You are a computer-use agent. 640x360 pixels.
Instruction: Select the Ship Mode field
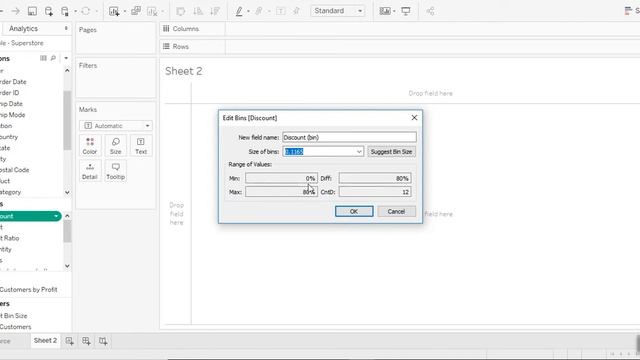13,115
